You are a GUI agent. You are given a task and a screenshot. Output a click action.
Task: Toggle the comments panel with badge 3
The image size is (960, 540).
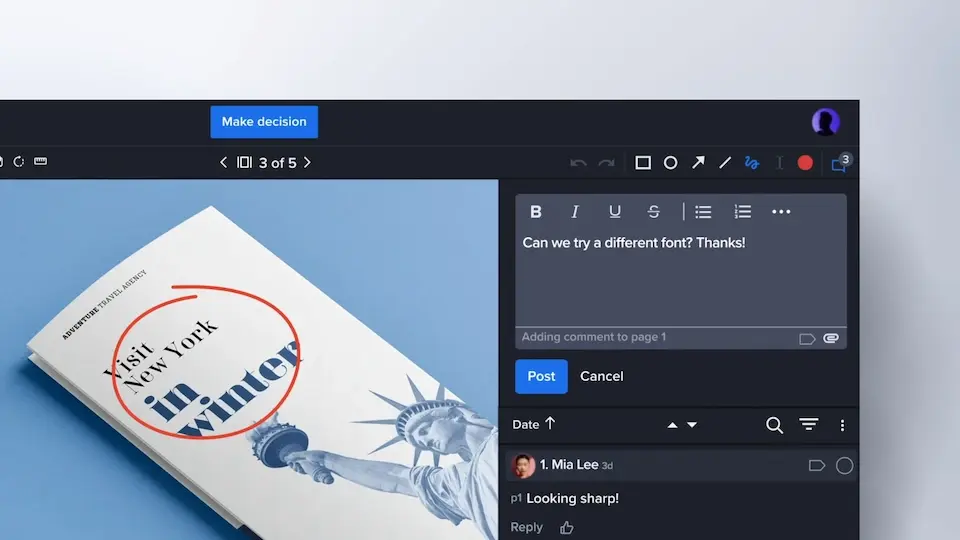[840, 163]
